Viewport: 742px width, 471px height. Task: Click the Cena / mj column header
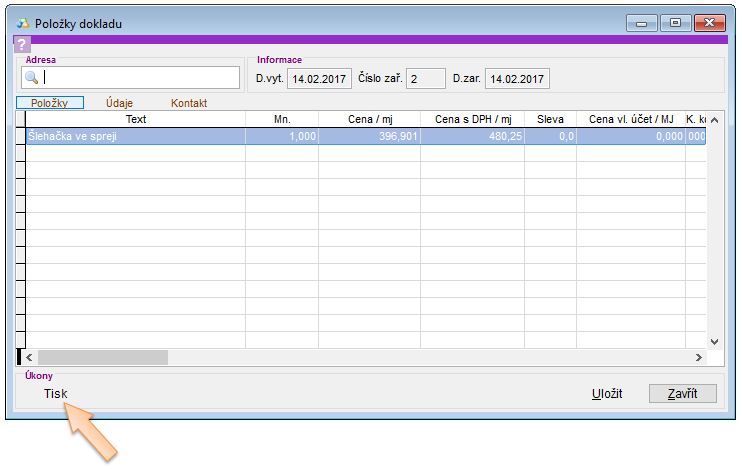(369, 119)
